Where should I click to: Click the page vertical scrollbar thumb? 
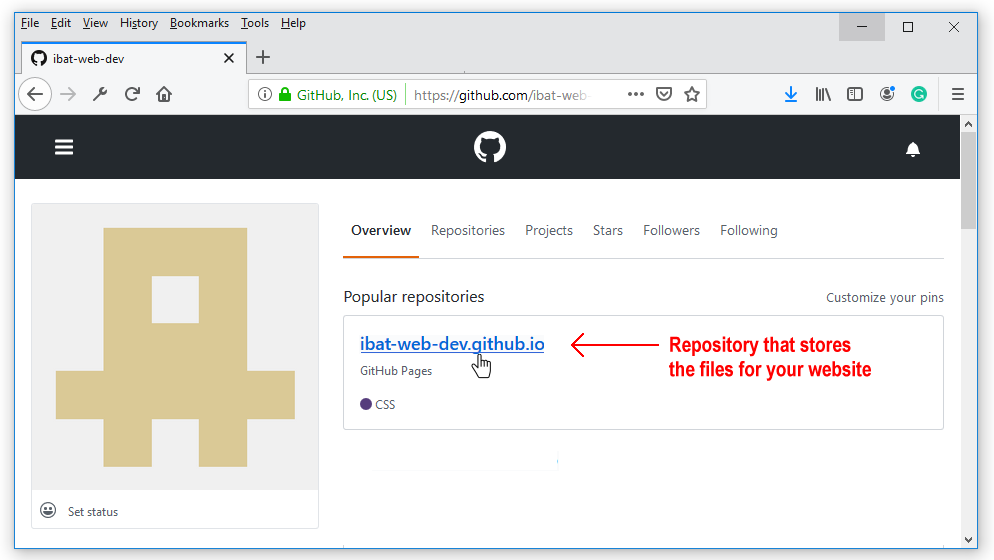(x=968, y=181)
